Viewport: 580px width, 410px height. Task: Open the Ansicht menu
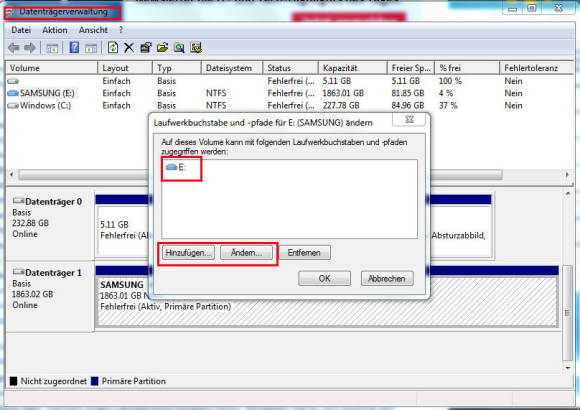pyautogui.click(x=93, y=30)
